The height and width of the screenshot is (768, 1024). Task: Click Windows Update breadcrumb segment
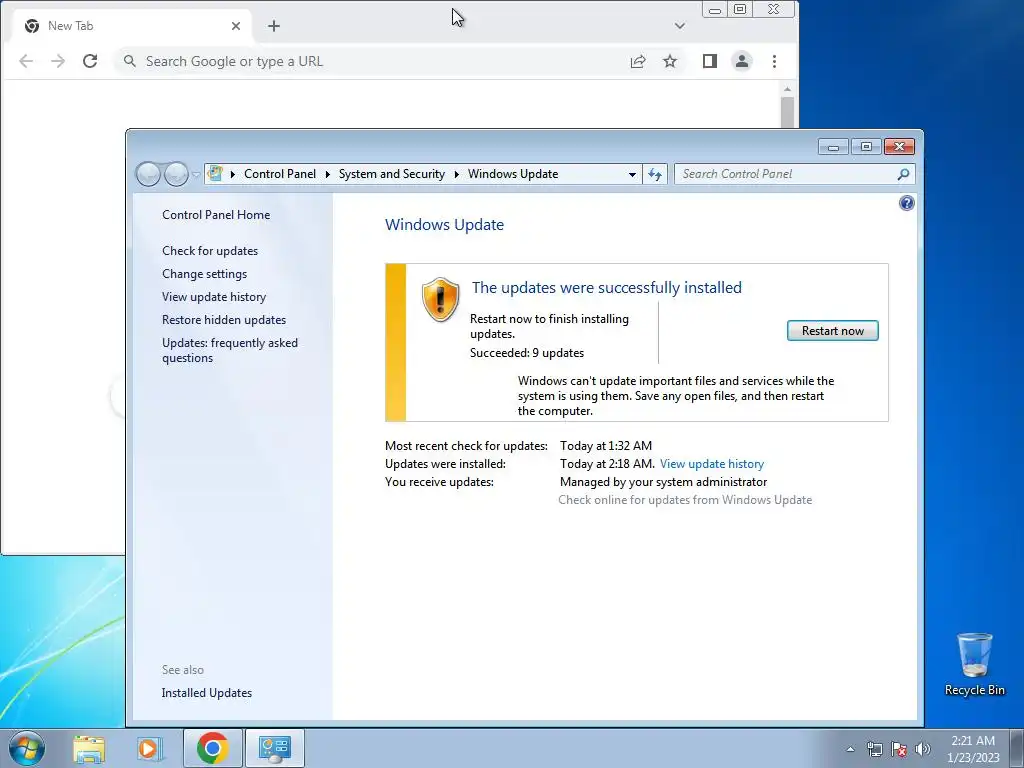tap(513, 174)
